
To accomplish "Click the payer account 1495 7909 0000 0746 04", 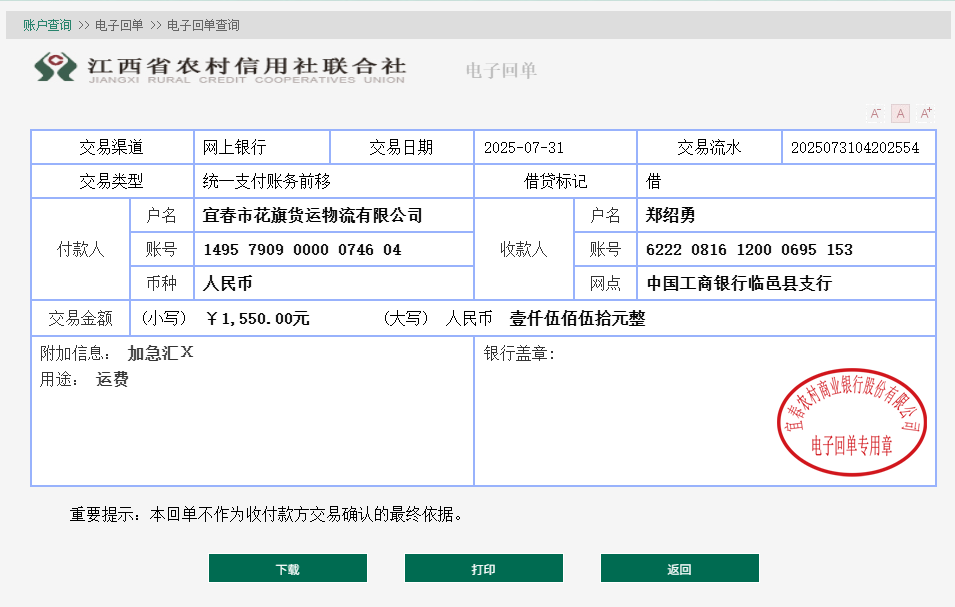I will pos(302,250).
